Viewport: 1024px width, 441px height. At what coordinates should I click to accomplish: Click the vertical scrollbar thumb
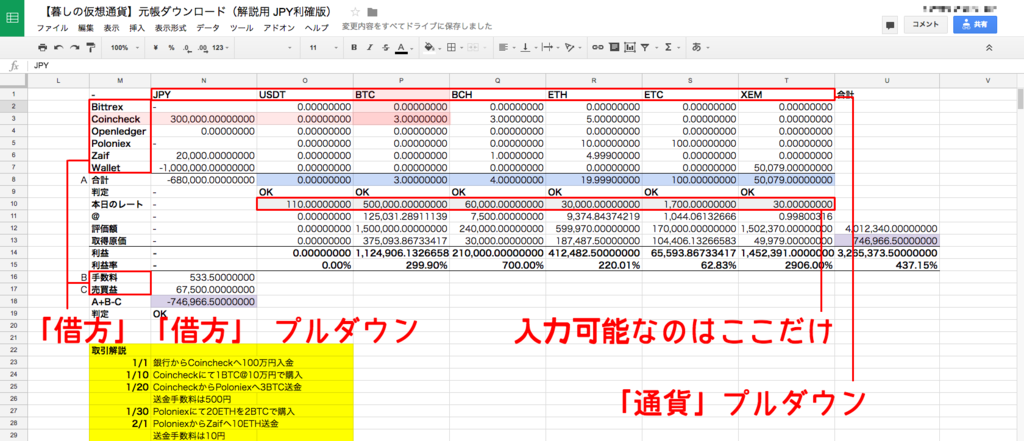(1020, 98)
